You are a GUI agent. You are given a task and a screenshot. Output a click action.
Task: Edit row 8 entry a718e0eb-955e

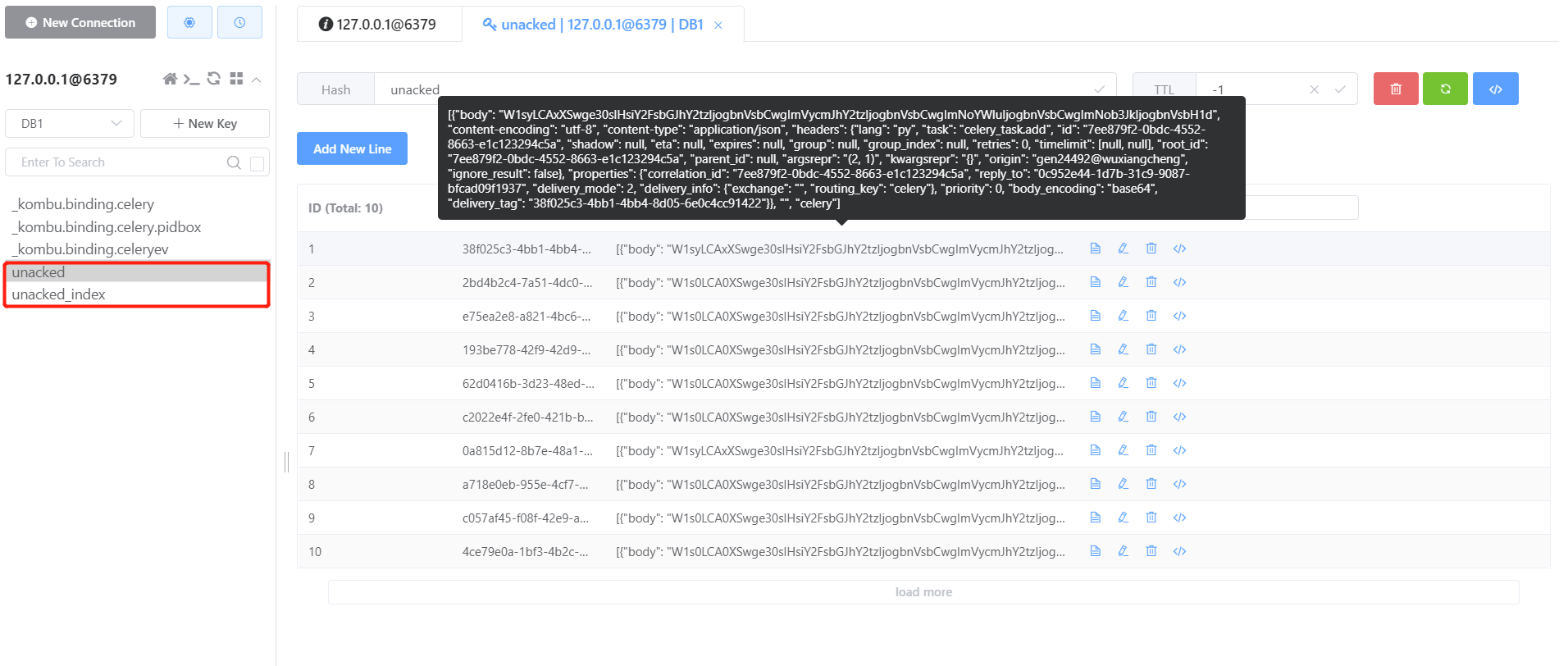tap(1124, 484)
